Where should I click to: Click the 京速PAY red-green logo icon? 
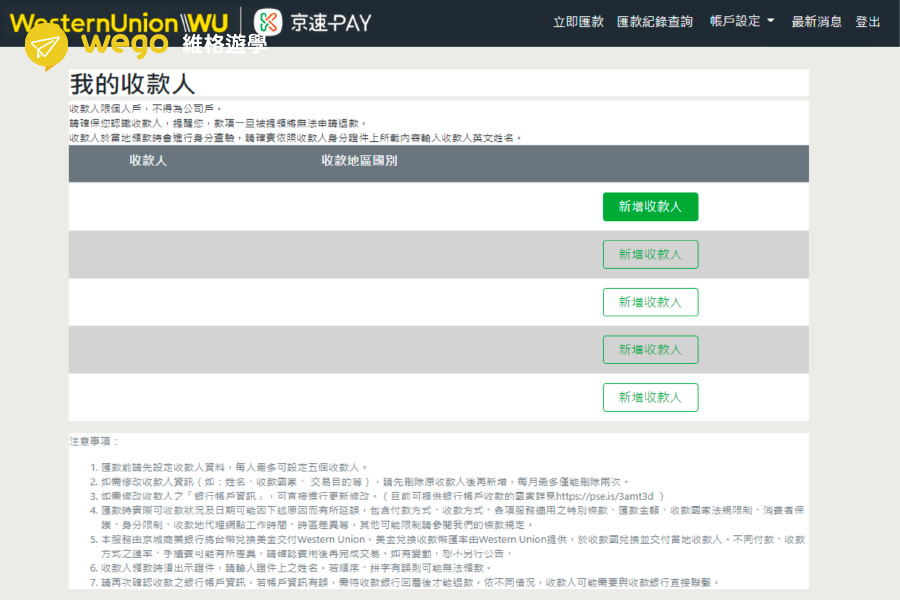point(268,22)
